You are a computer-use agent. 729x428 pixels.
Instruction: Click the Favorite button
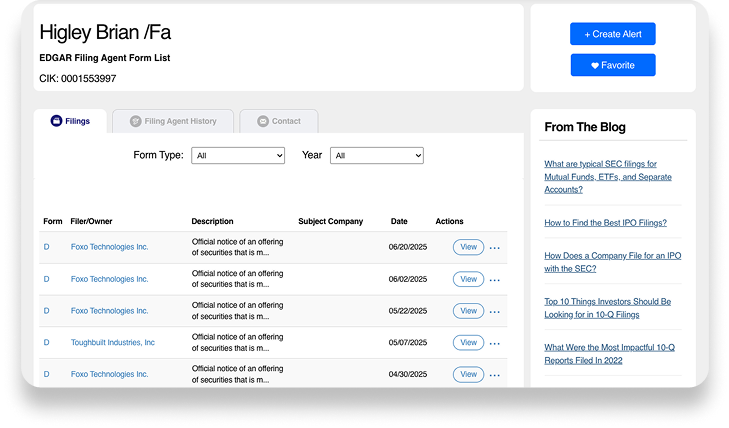613,65
